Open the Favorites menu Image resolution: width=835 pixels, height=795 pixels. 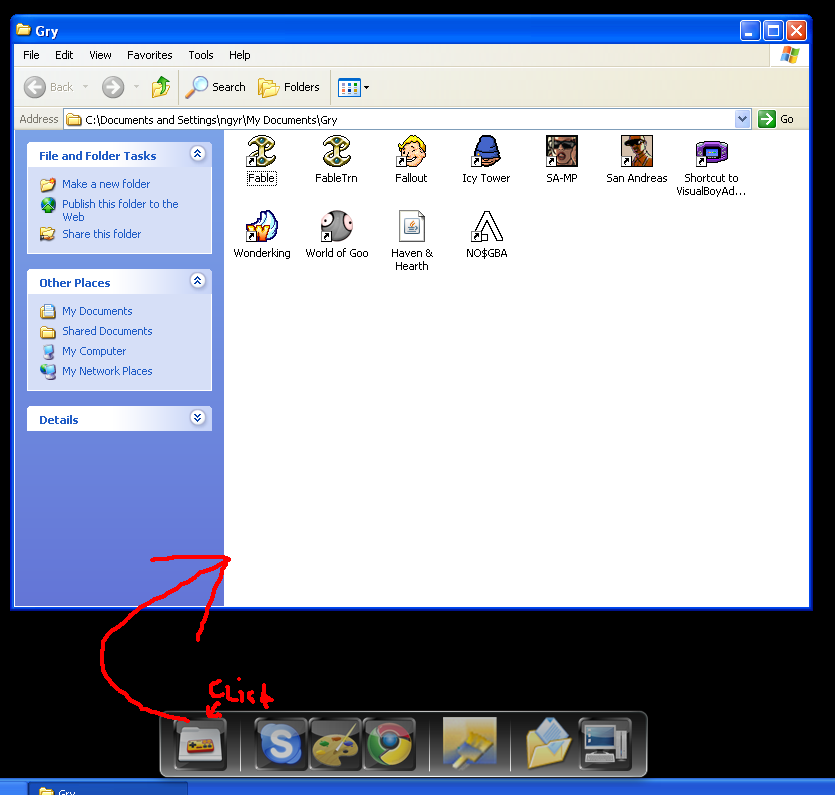(x=150, y=55)
